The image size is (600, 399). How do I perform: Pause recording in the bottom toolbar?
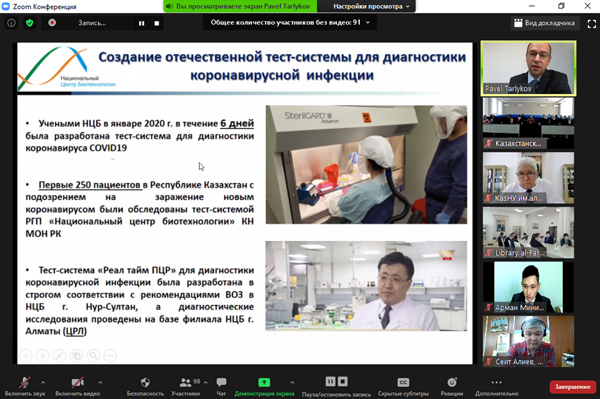(x=330, y=381)
